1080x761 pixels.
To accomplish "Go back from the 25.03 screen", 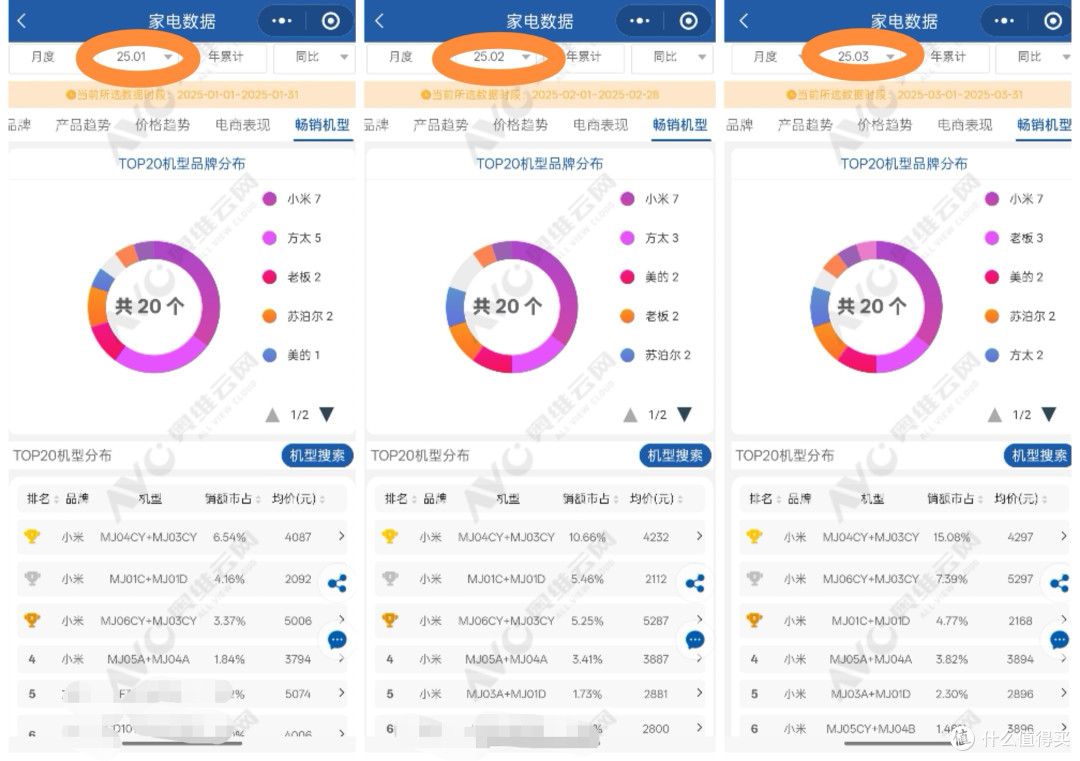I will click(744, 21).
